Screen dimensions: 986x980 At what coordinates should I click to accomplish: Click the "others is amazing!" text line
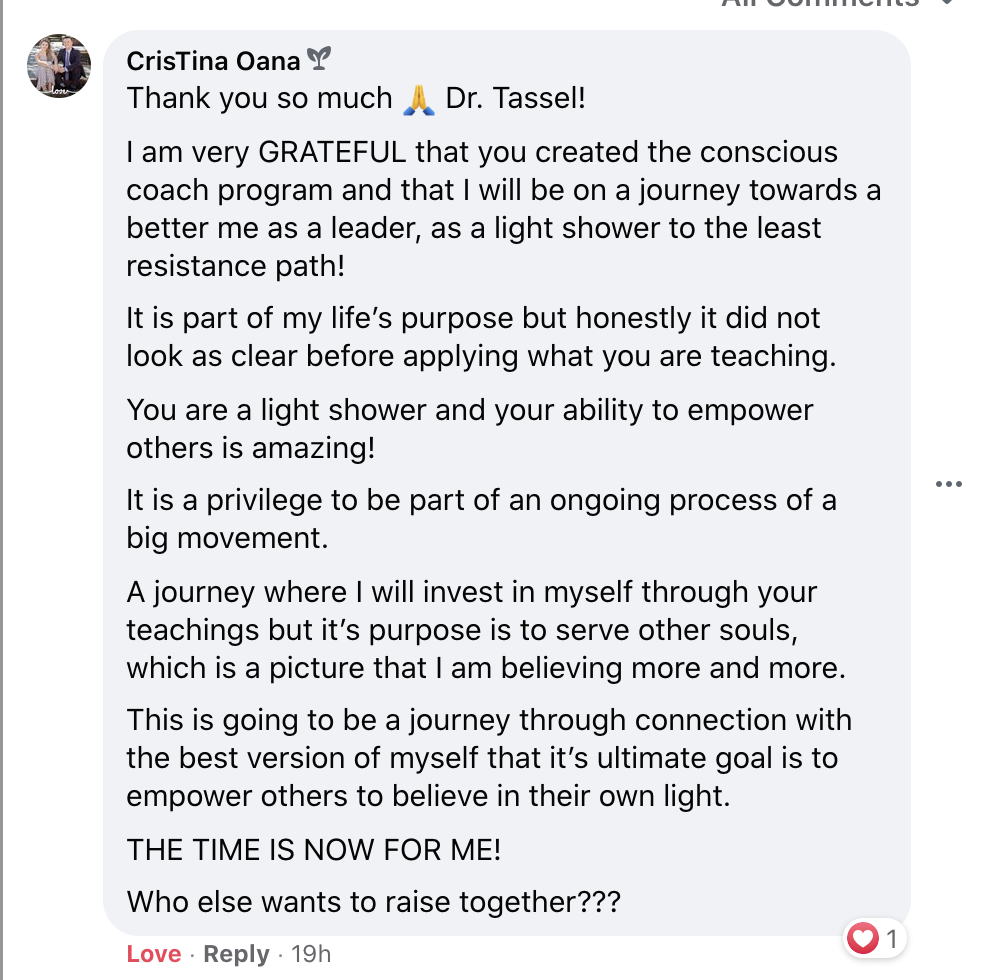pyautogui.click(x=250, y=448)
